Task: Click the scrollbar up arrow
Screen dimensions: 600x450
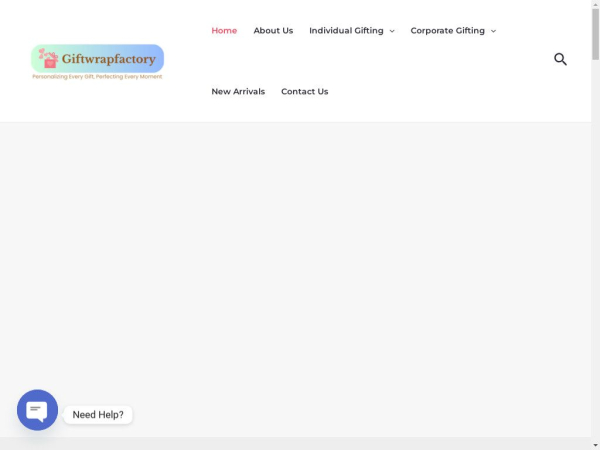Action: (x=595, y=3)
